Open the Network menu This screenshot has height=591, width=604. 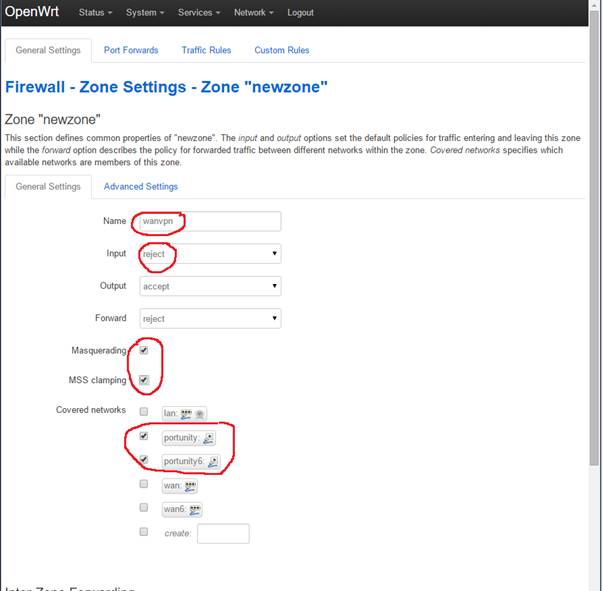253,13
